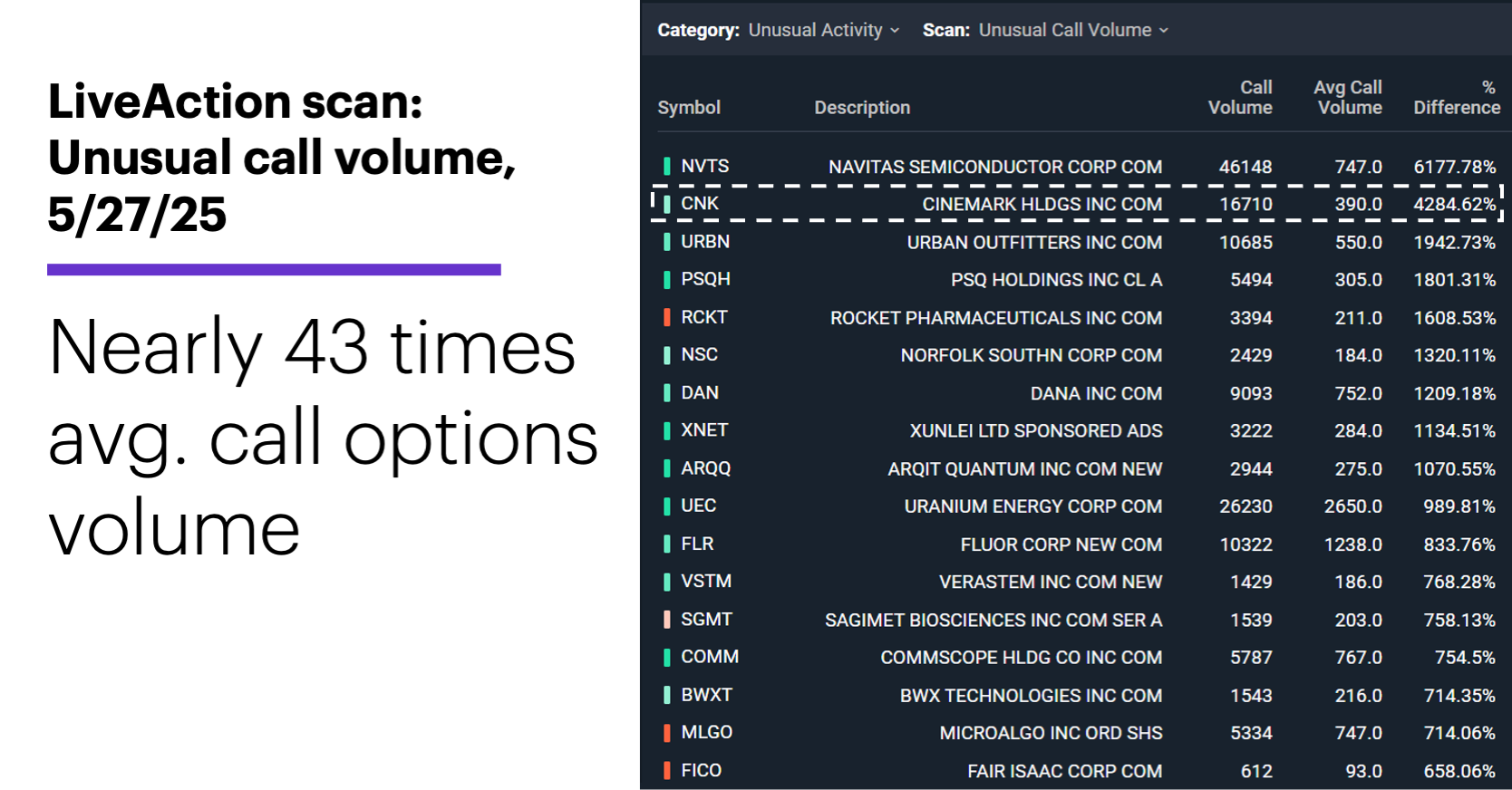
Task: Select the Description column header
Action: coord(861,107)
